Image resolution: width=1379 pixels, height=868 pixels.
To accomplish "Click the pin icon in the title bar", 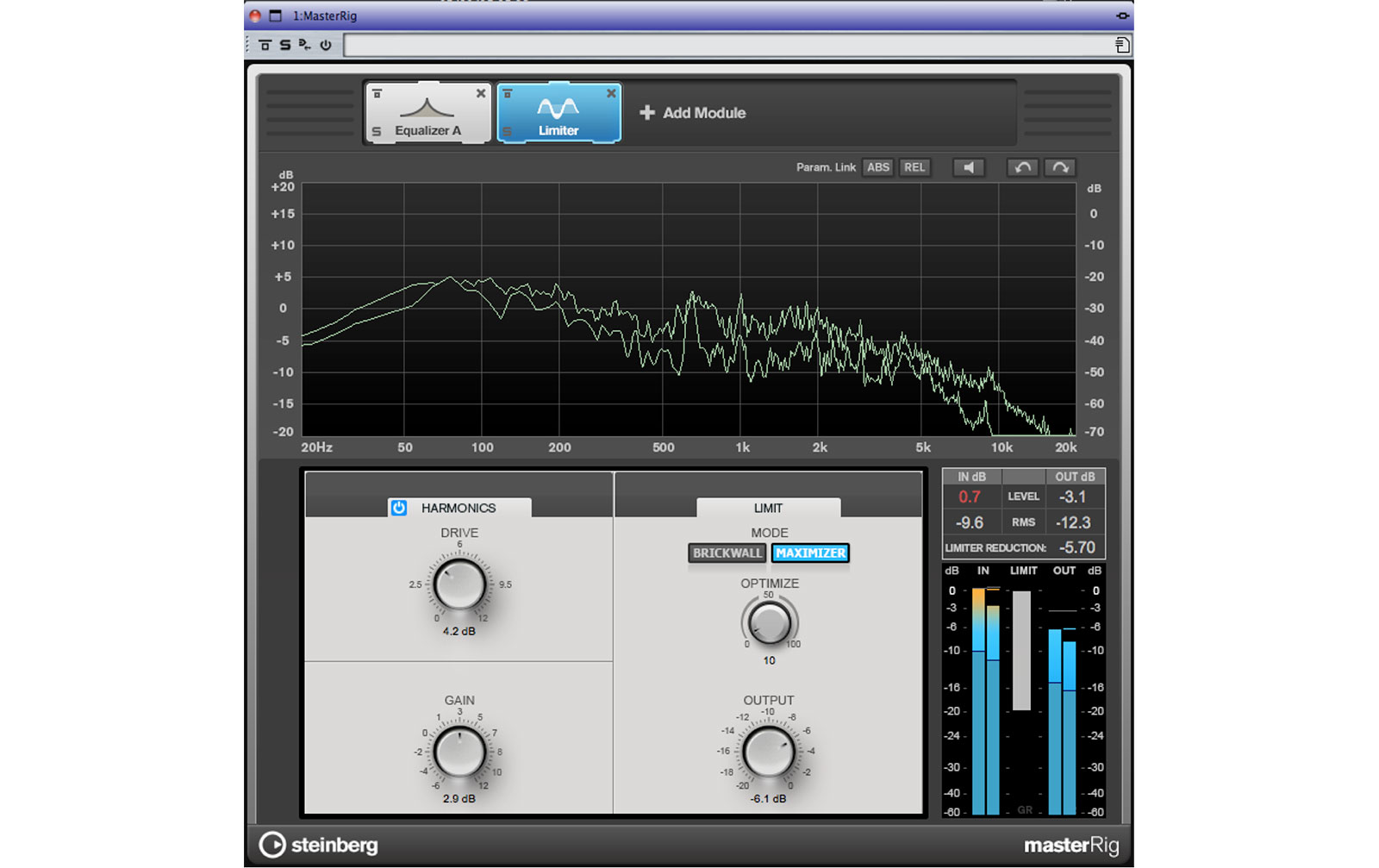I will pyautogui.click(x=1122, y=16).
